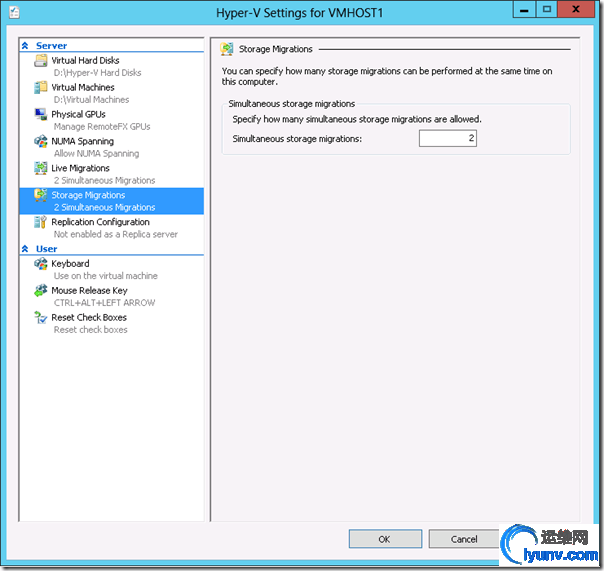604x571 pixels.
Task: Click the Storage Migrations icon in sidebar
Action: pos(40,195)
